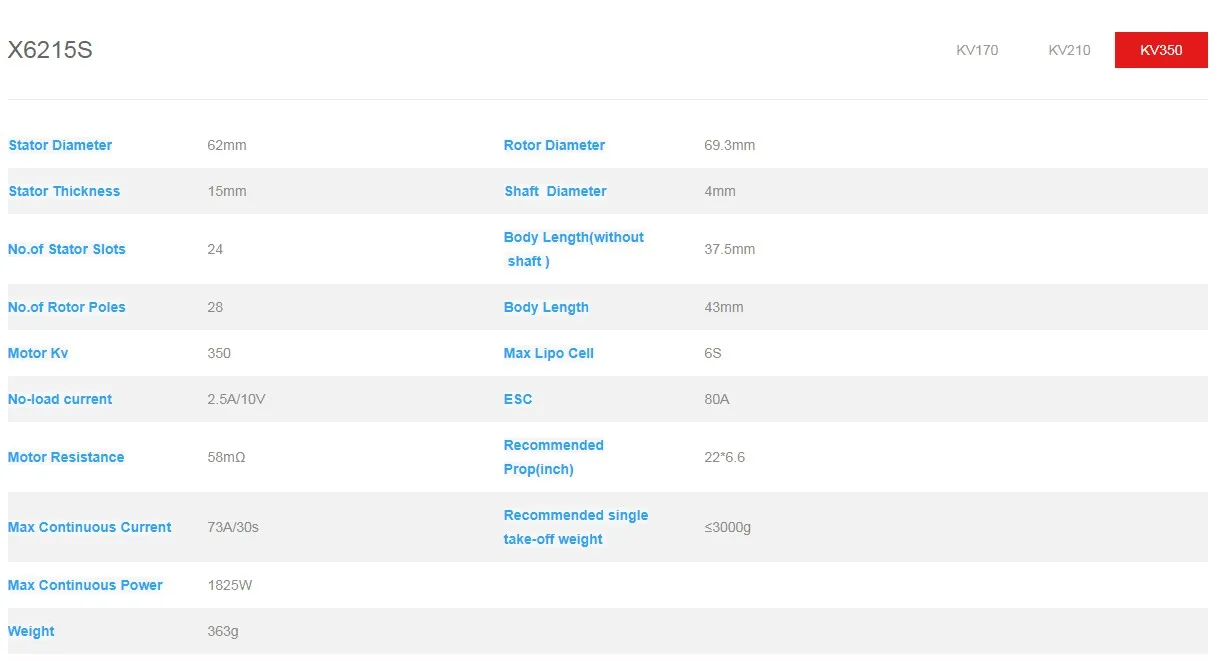Click the Motor Resistance label

pos(66,457)
